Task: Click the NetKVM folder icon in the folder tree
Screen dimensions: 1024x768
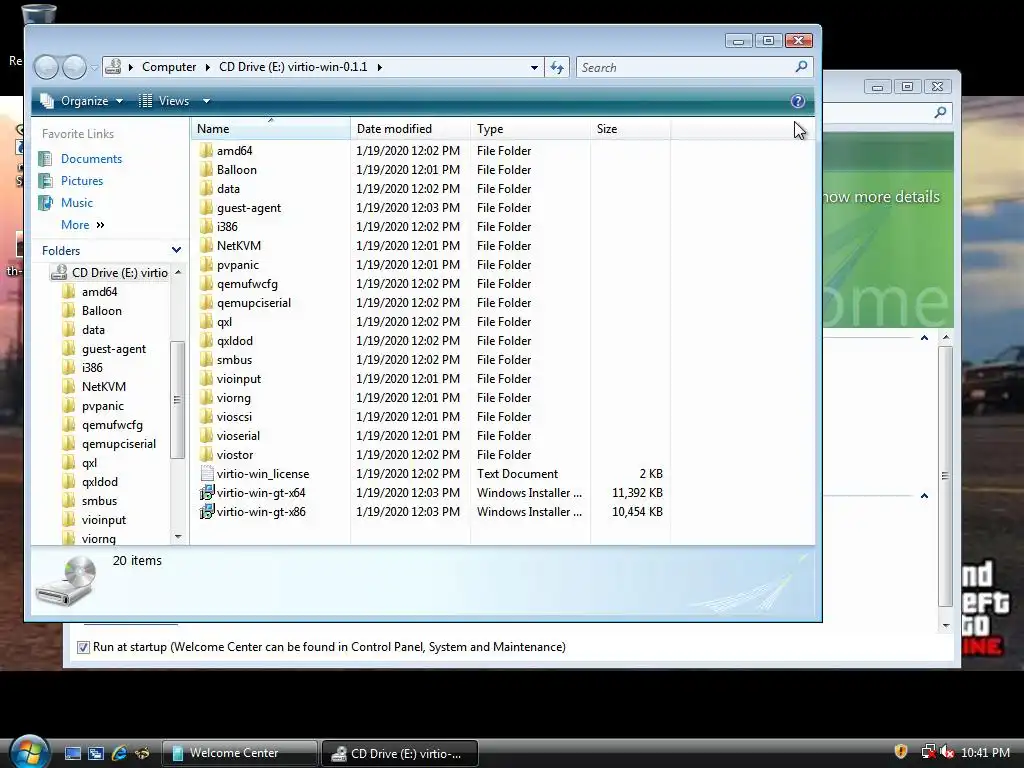Action: click(69, 387)
